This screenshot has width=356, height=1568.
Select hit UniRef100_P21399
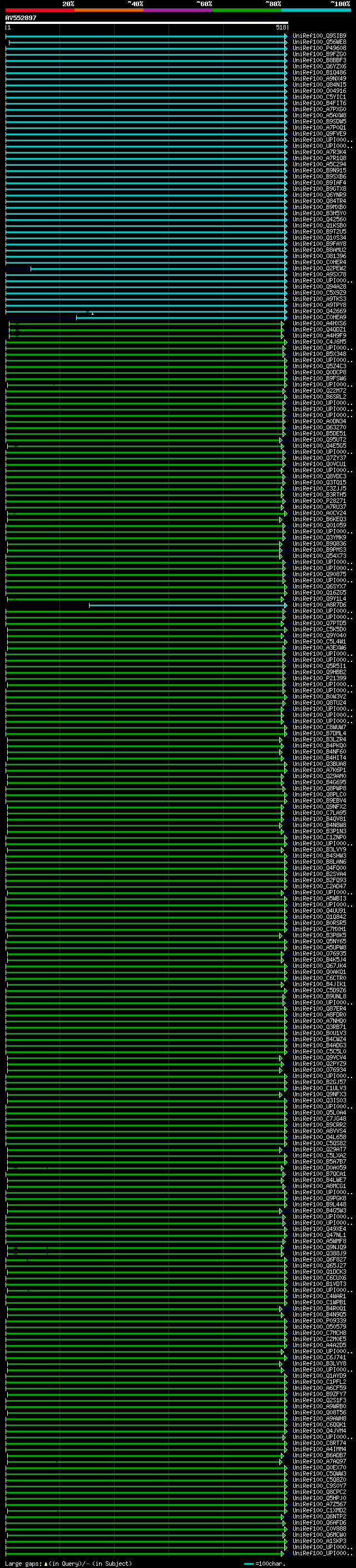point(319,678)
